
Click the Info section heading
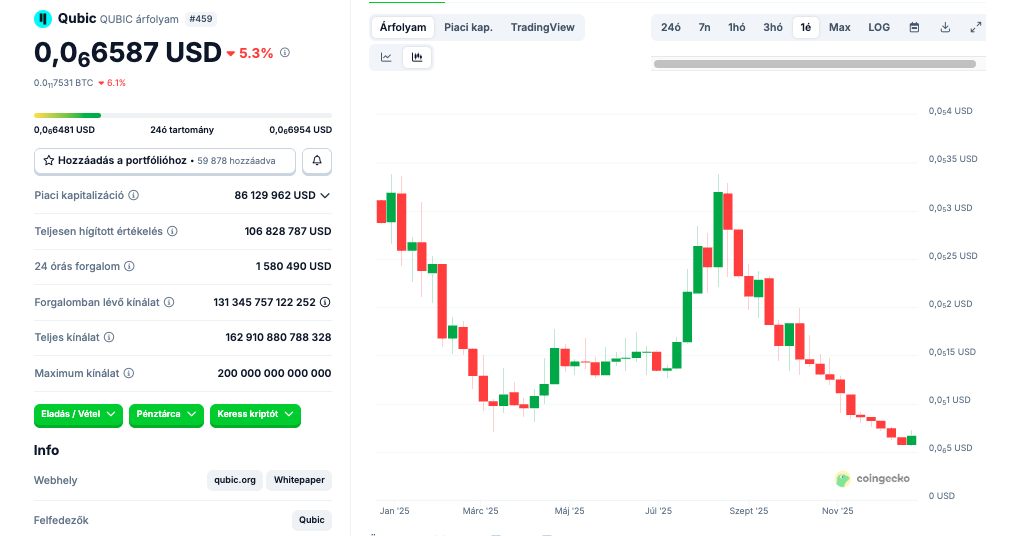47,450
